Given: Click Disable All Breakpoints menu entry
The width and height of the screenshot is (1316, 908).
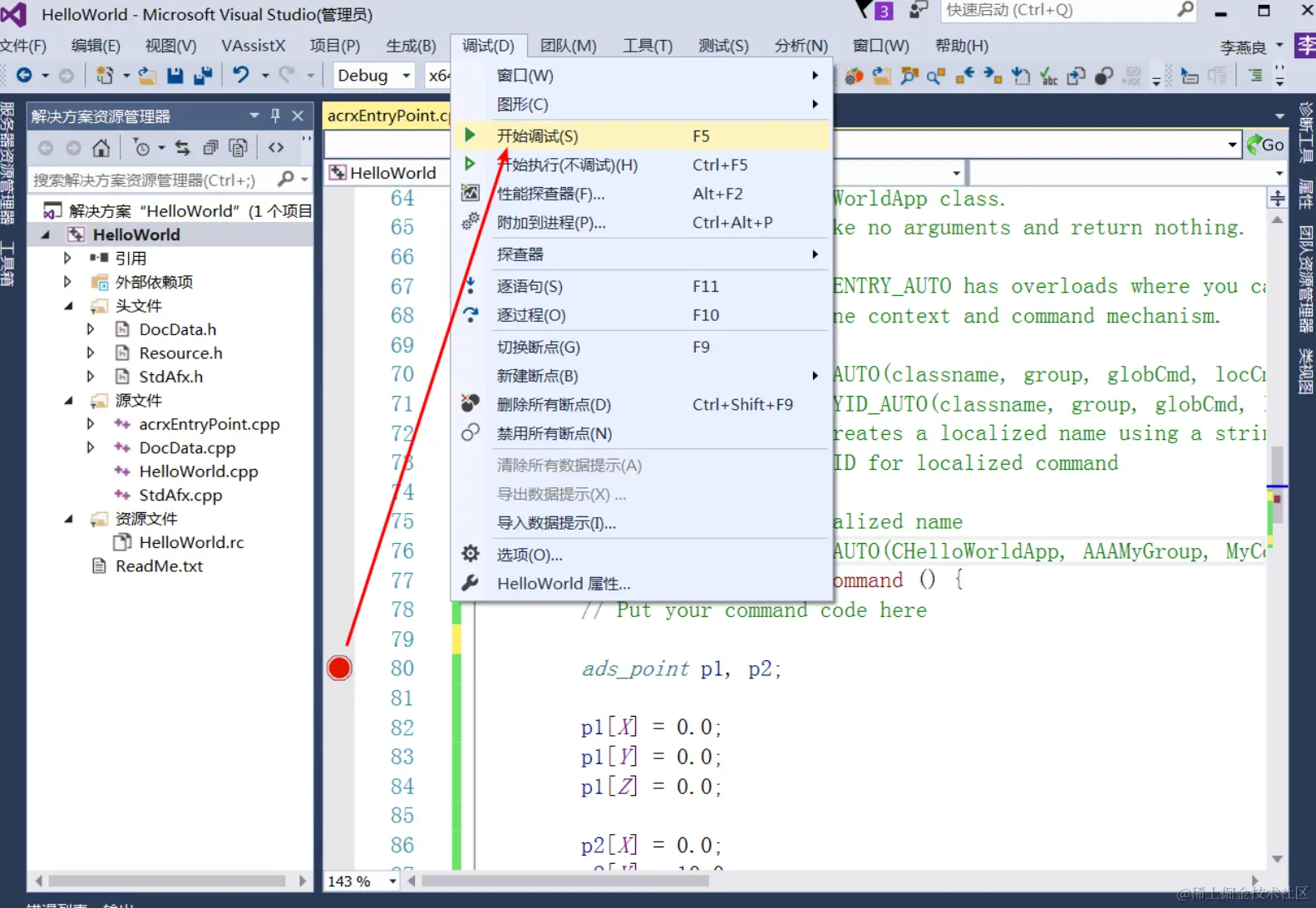Looking at the screenshot, I should pos(641,433).
